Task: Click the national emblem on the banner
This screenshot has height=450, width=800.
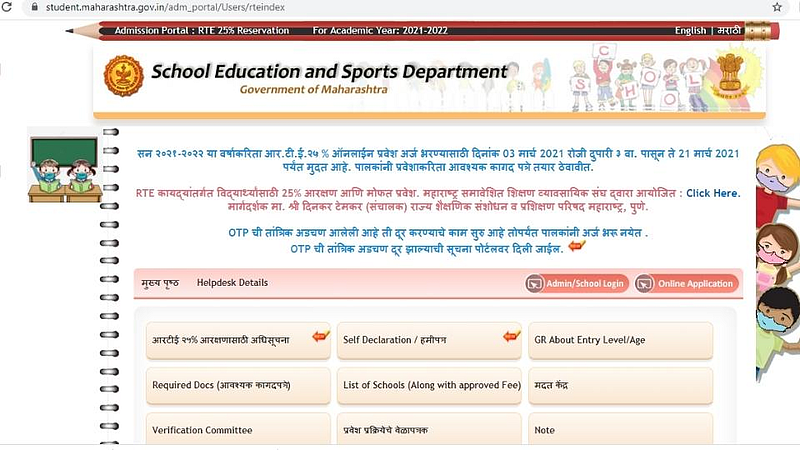Action: [x=731, y=76]
